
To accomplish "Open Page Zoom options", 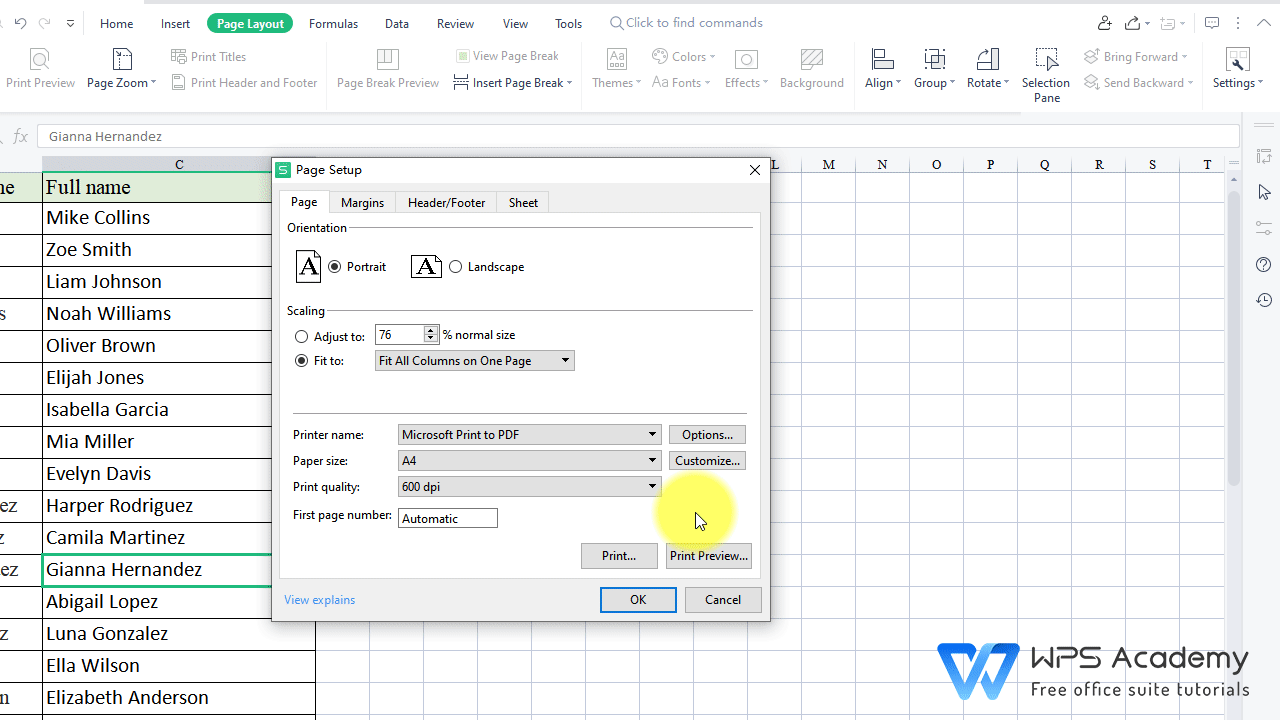I will [120, 69].
